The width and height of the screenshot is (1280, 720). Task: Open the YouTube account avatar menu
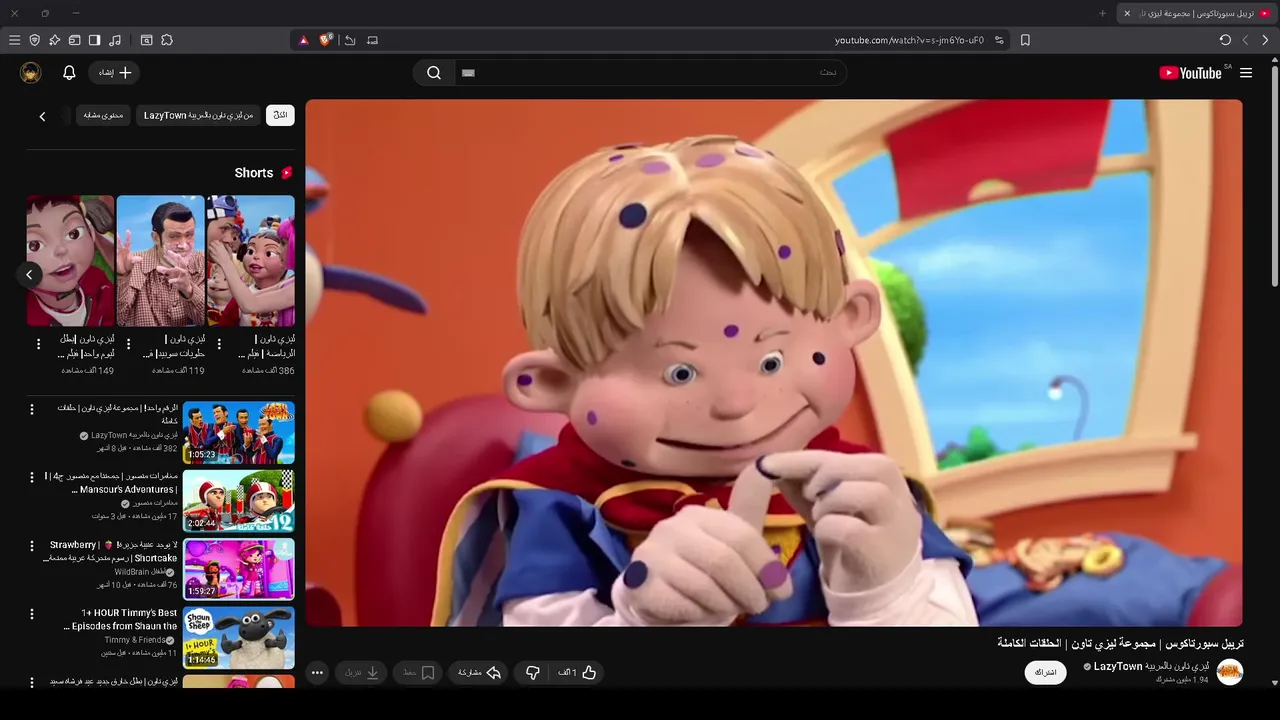click(x=31, y=72)
